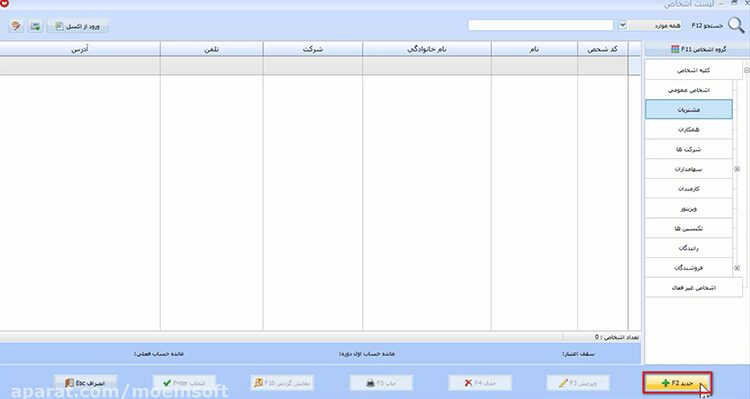Viewport: 750px width, 399px height.
Task: Click the green-arrow icon beside ورود از اکسل
Action: 35,26
